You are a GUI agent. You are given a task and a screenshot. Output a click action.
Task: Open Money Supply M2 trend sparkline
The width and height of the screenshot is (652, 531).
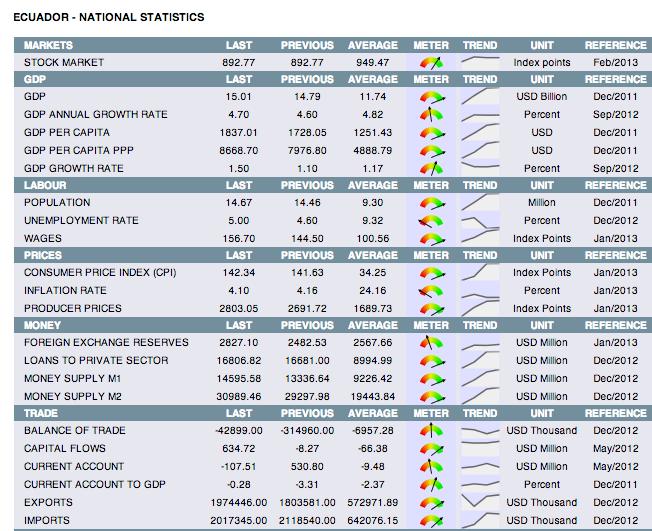(x=480, y=396)
